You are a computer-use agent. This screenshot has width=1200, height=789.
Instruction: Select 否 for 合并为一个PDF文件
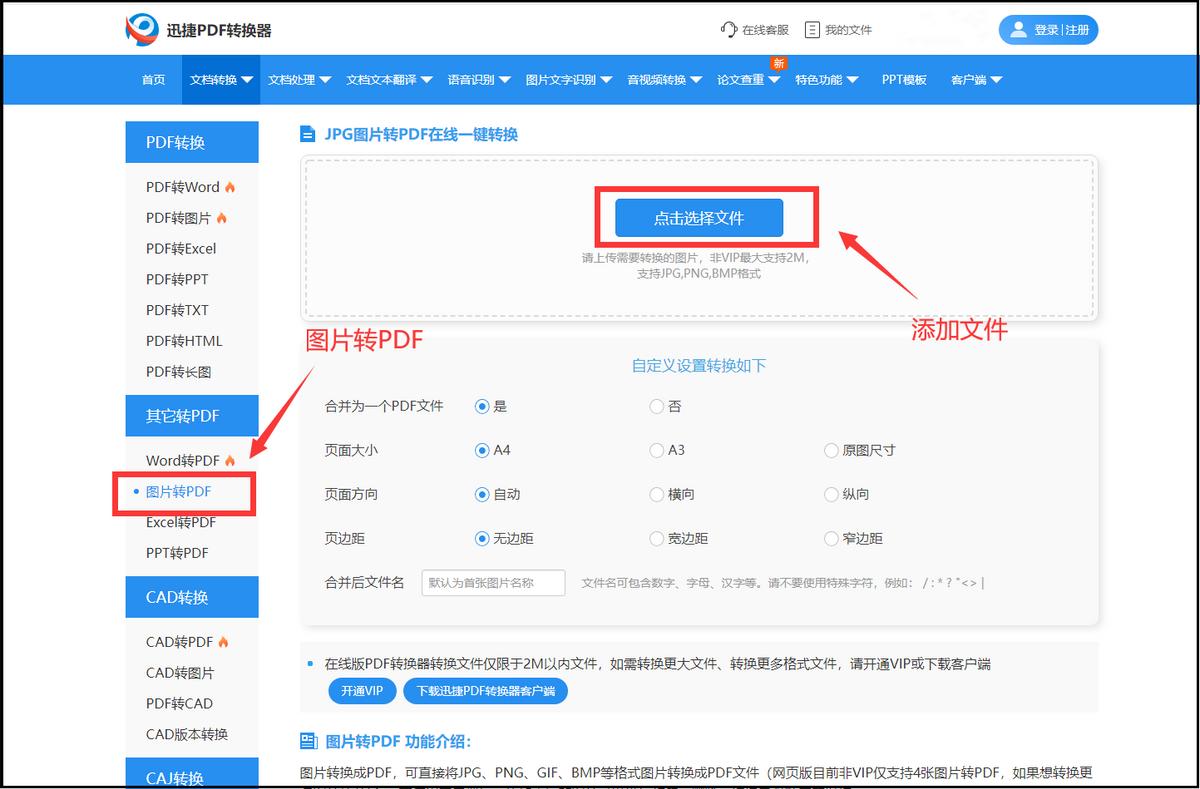point(655,406)
